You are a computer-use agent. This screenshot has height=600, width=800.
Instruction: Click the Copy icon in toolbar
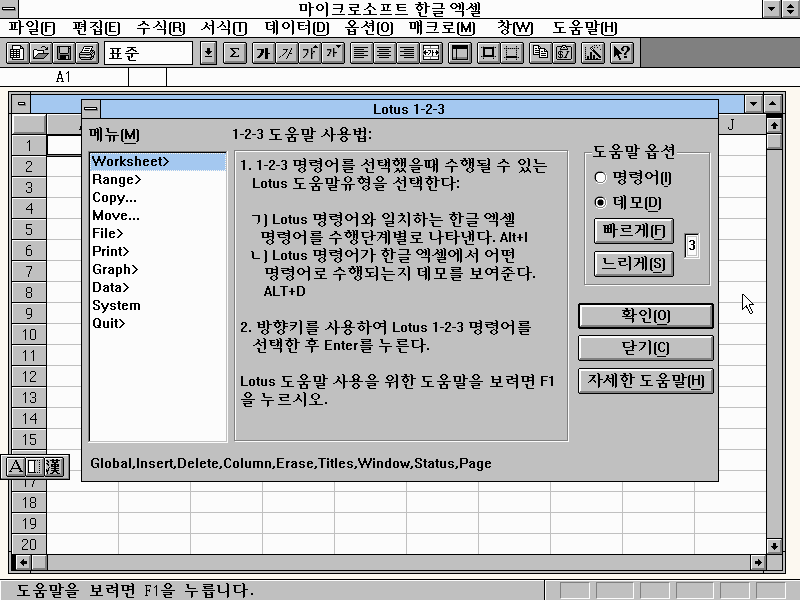point(540,53)
